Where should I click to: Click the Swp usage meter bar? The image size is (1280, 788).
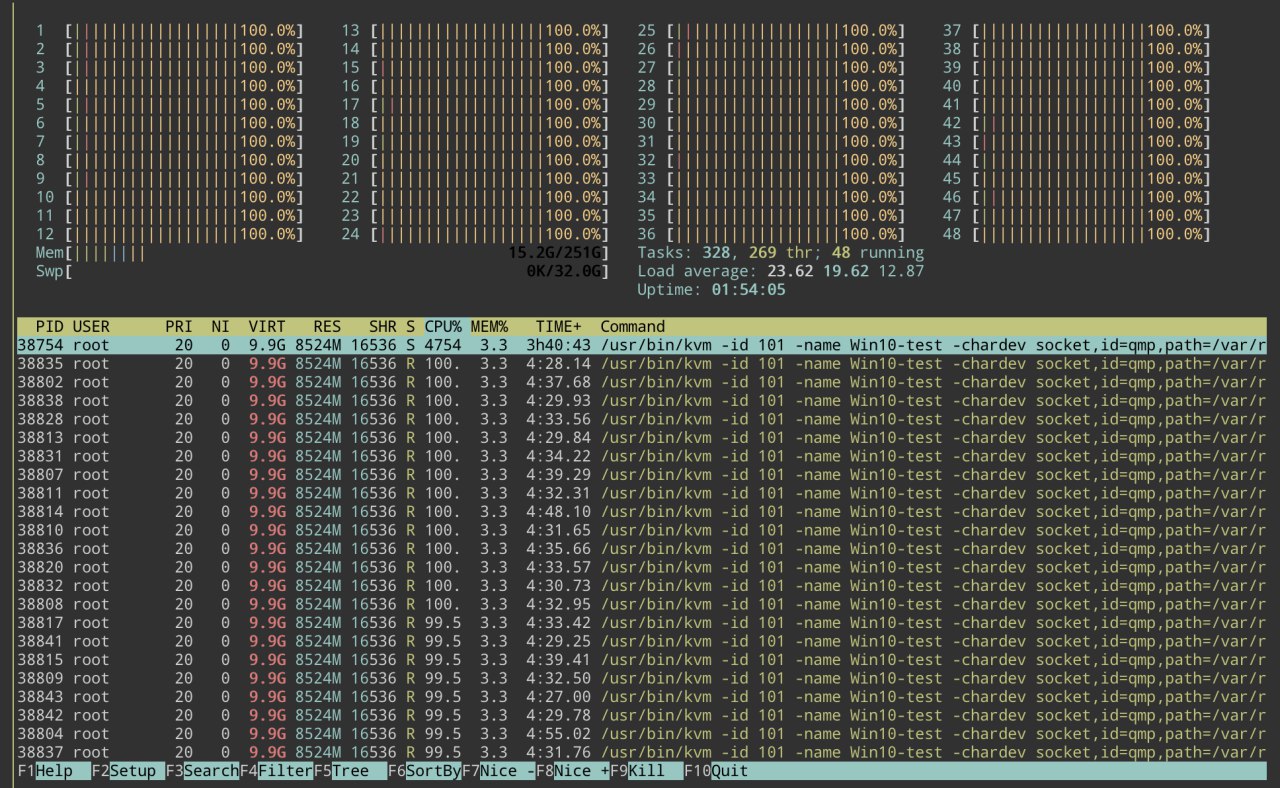[321, 271]
